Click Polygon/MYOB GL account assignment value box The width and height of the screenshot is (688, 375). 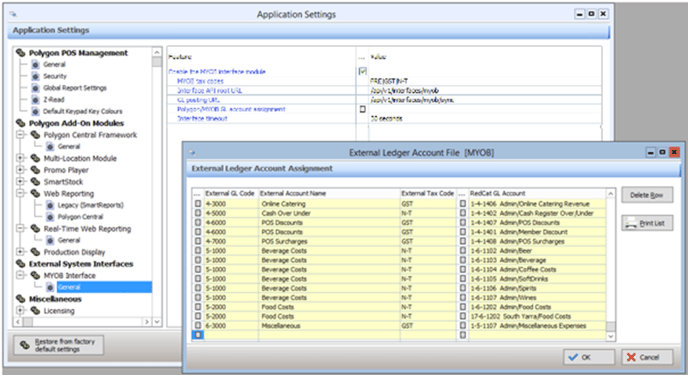click(x=362, y=109)
